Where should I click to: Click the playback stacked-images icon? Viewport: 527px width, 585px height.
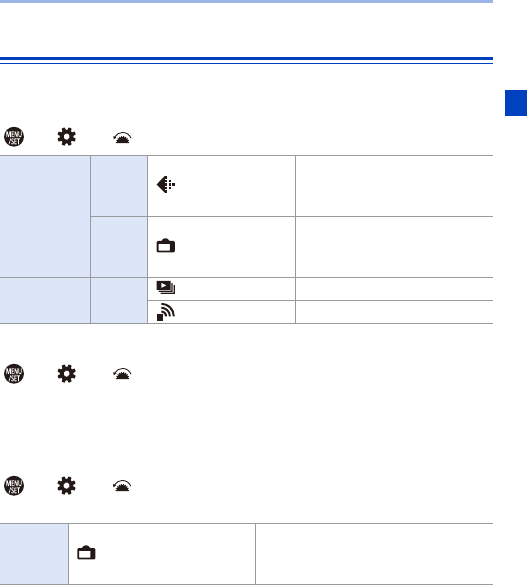(x=166, y=288)
